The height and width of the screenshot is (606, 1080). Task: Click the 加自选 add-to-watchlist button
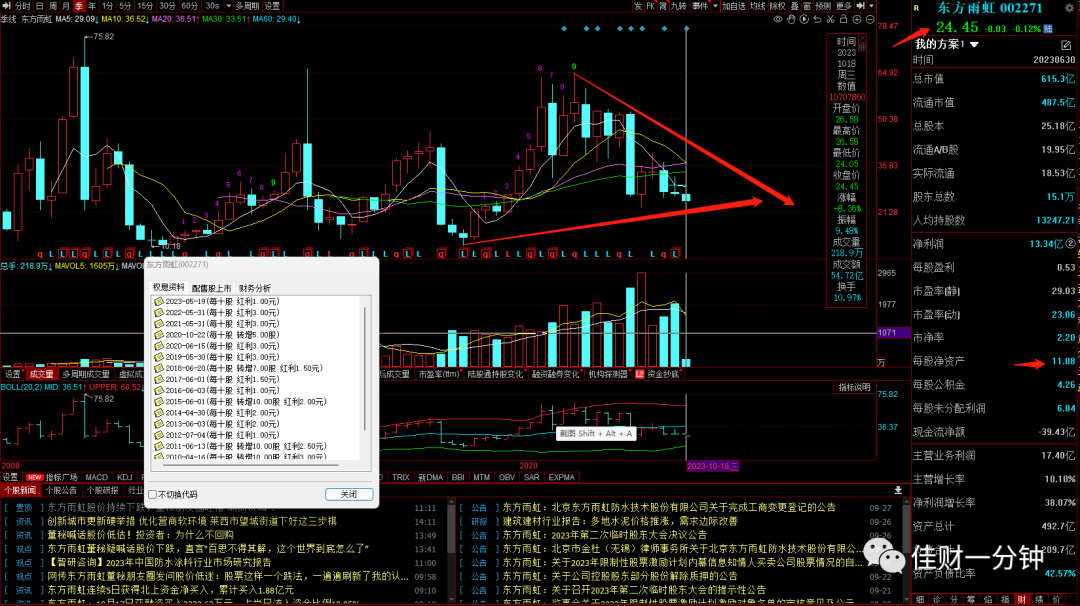click(x=734, y=6)
